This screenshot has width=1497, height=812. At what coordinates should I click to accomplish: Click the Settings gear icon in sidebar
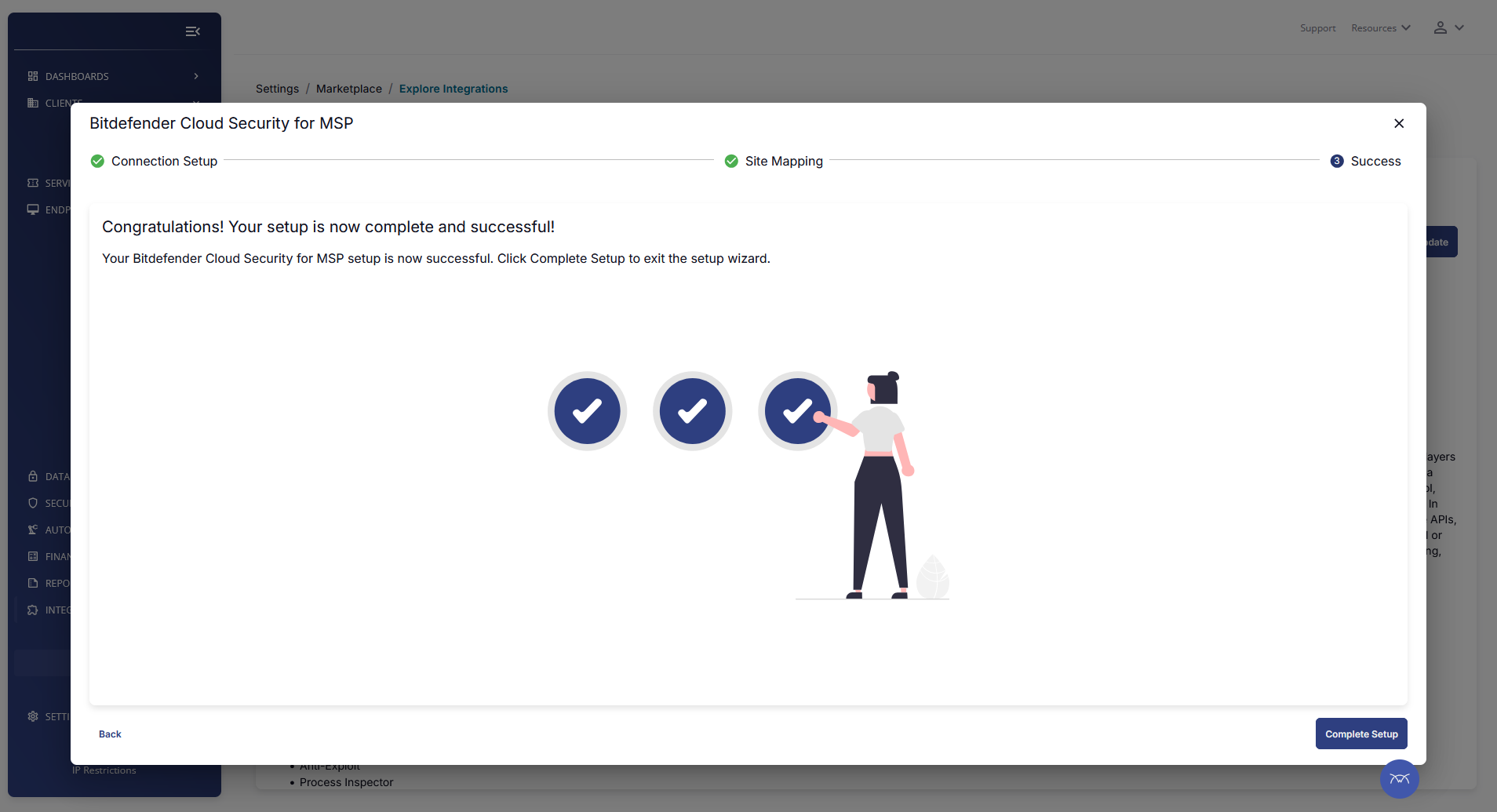point(33,716)
